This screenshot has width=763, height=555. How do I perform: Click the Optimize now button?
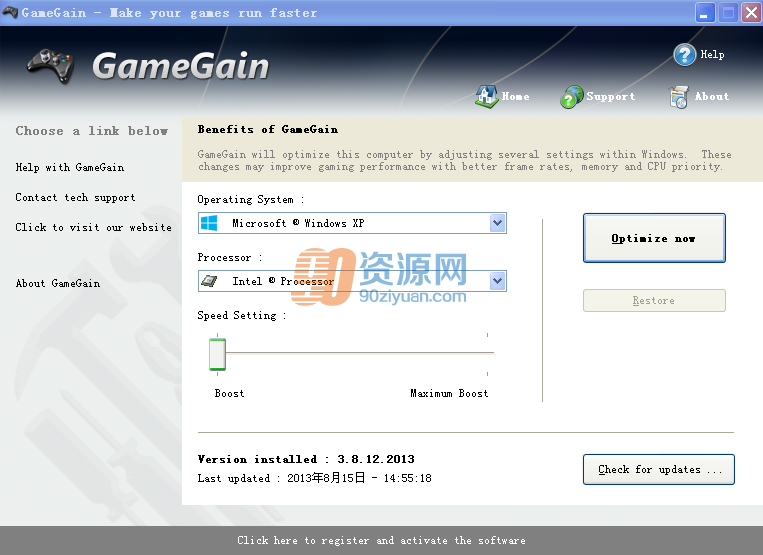pyautogui.click(x=654, y=238)
